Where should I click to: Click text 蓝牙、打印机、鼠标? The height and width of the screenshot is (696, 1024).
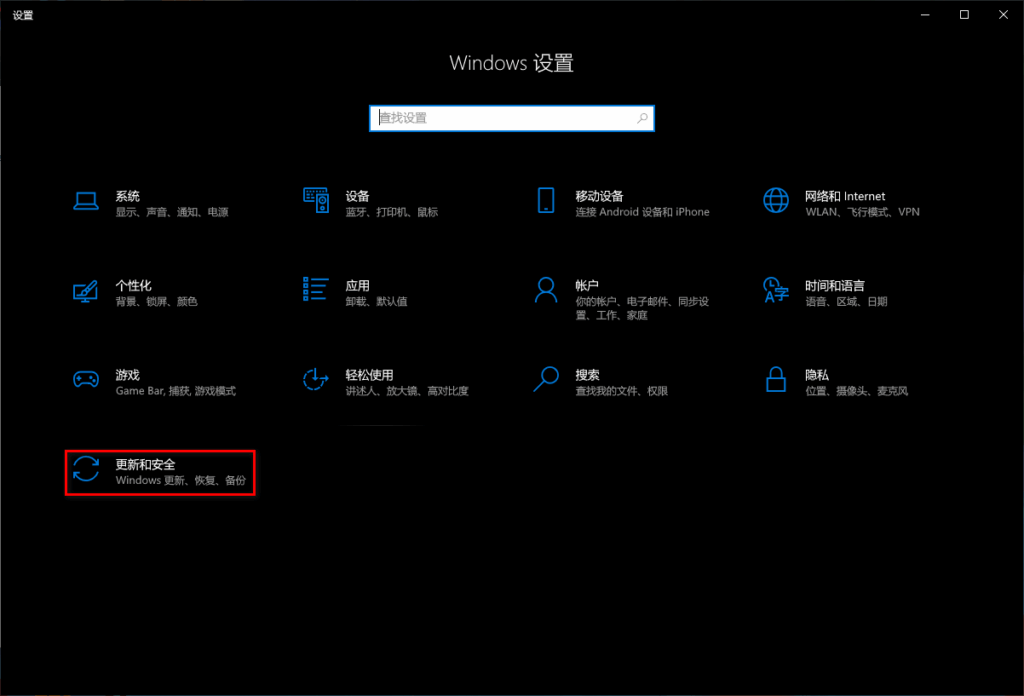point(392,212)
